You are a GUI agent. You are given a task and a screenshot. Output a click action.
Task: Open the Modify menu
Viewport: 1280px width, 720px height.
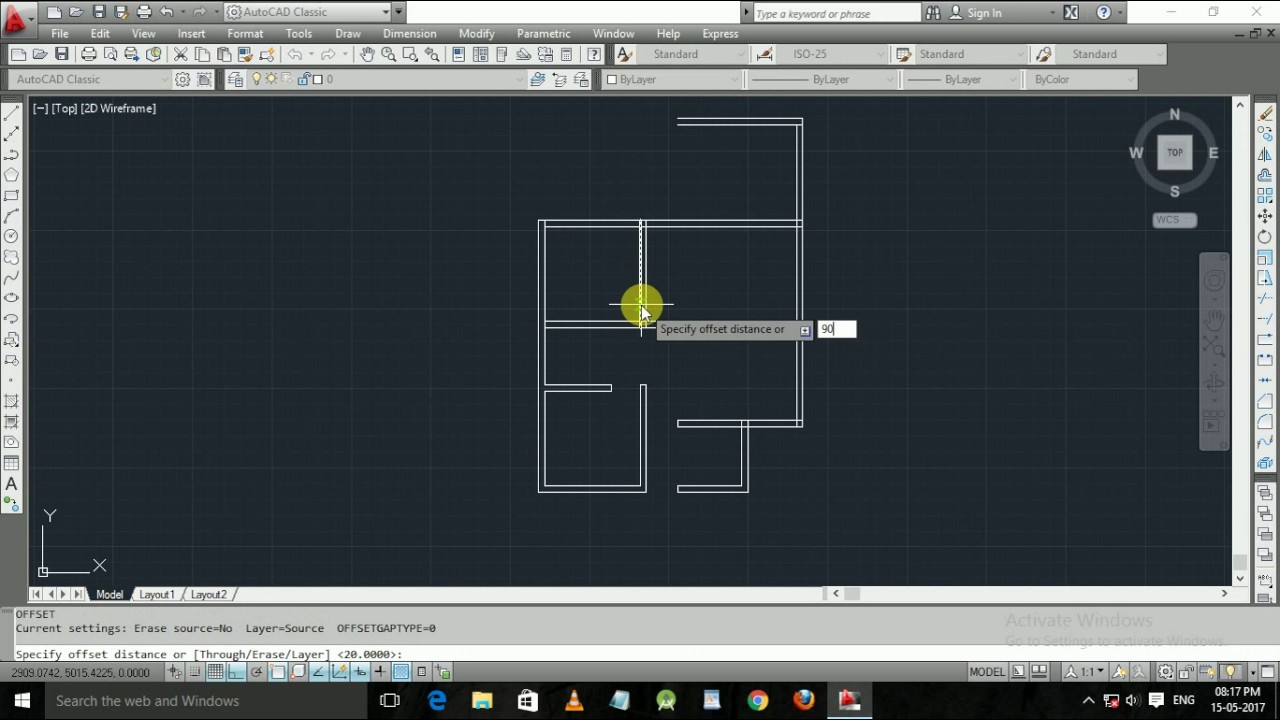click(476, 33)
